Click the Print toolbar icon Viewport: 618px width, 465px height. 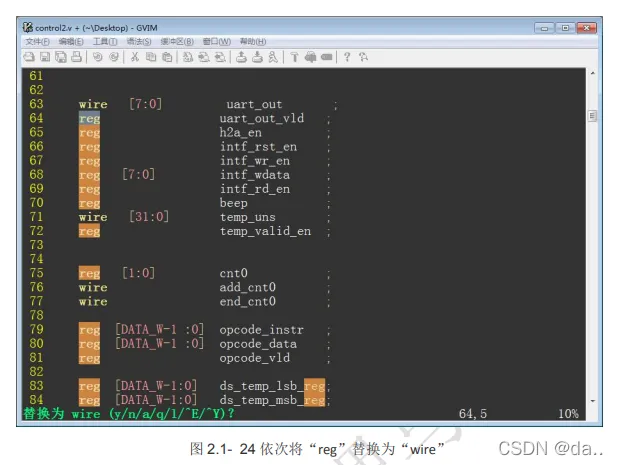(76, 57)
